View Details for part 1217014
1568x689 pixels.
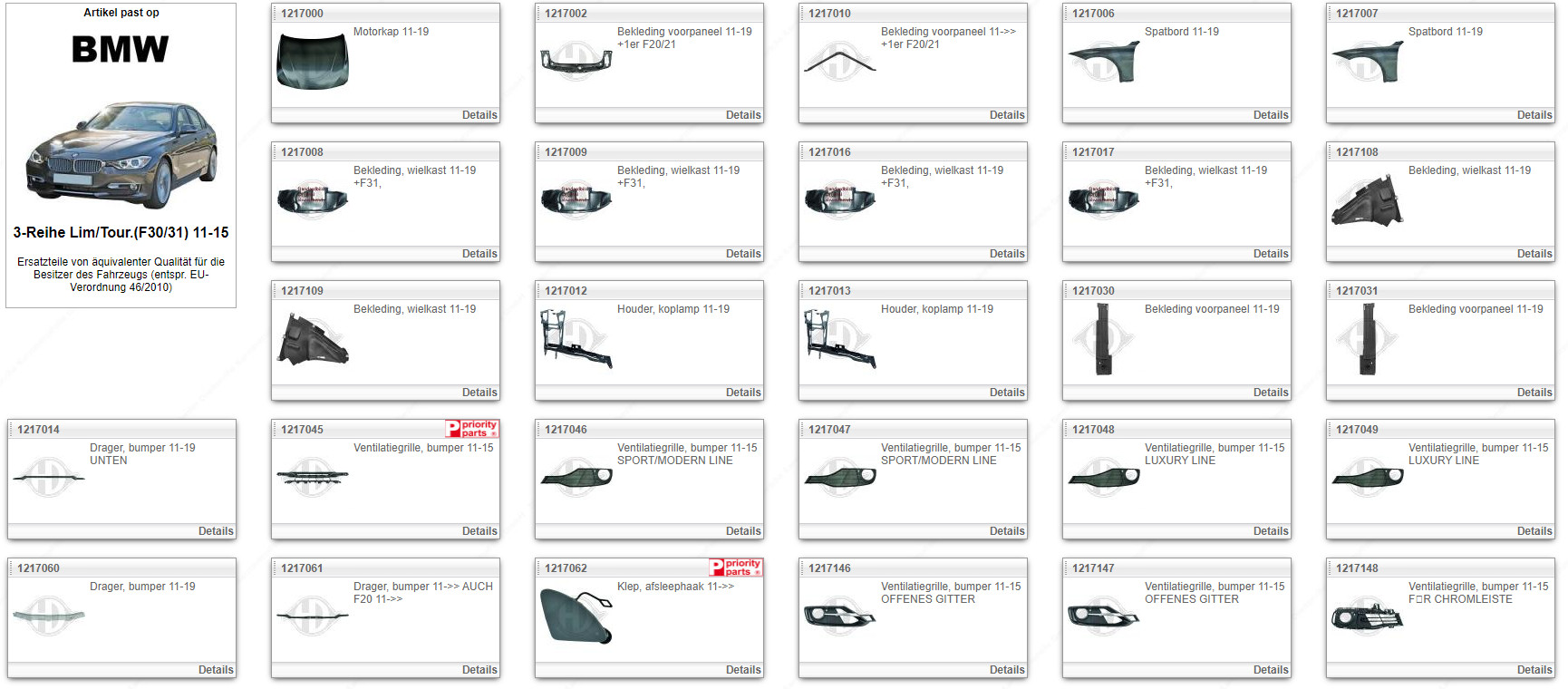click(216, 531)
